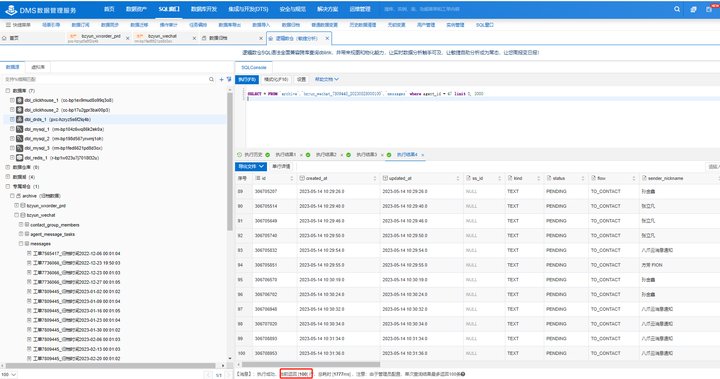Expand the dbl_drds_1 tree node
Screen dimensions: 720x379
(12, 119)
